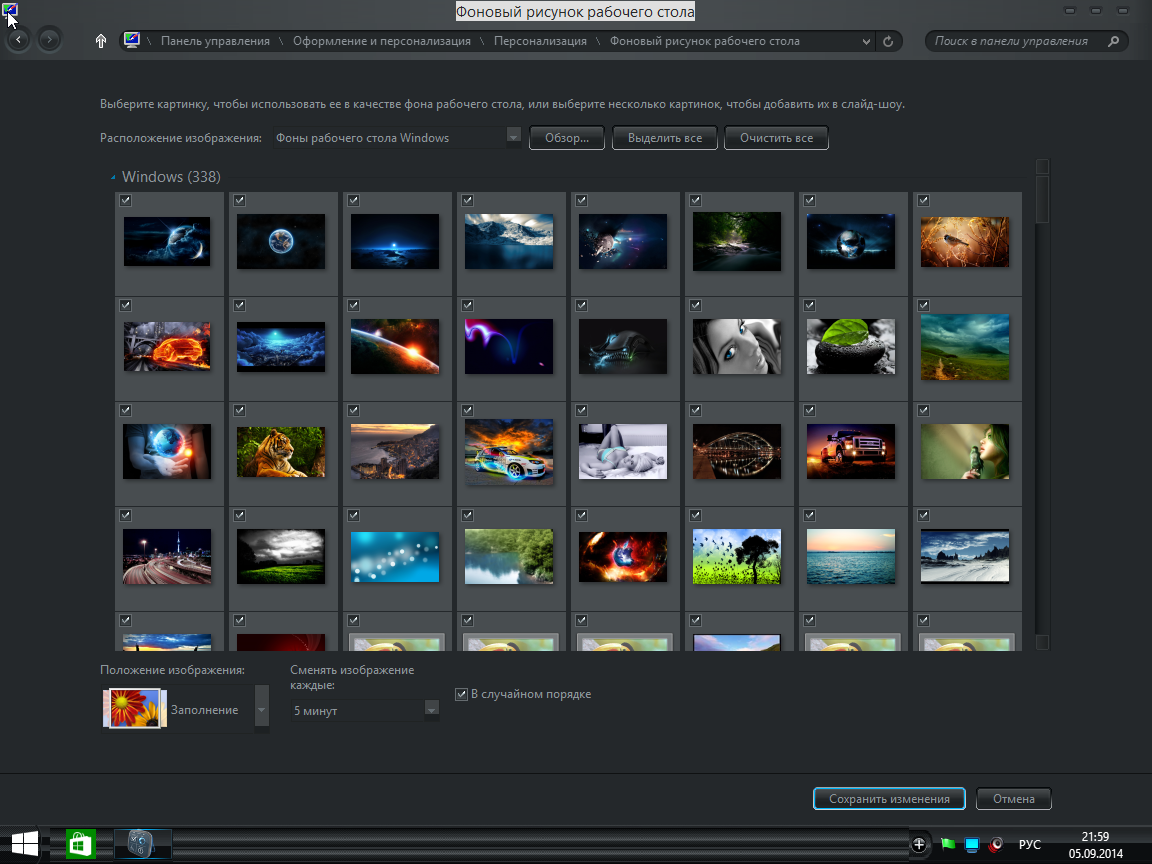
Task: Toggle the 'В случайном порядке' shuffle checkbox
Action: [x=461, y=694]
